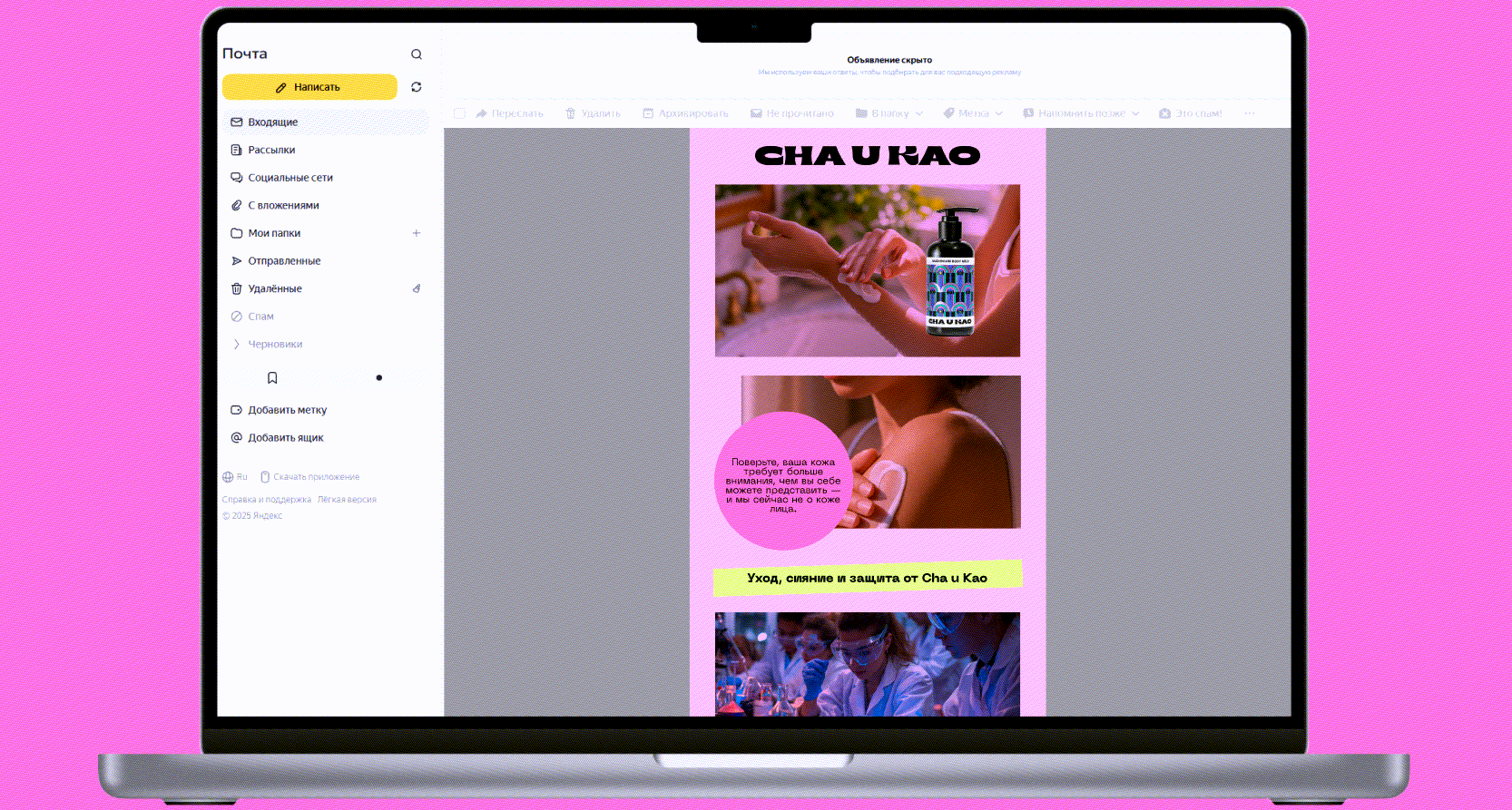Open the Лёгкая версия link

click(347, 500)
